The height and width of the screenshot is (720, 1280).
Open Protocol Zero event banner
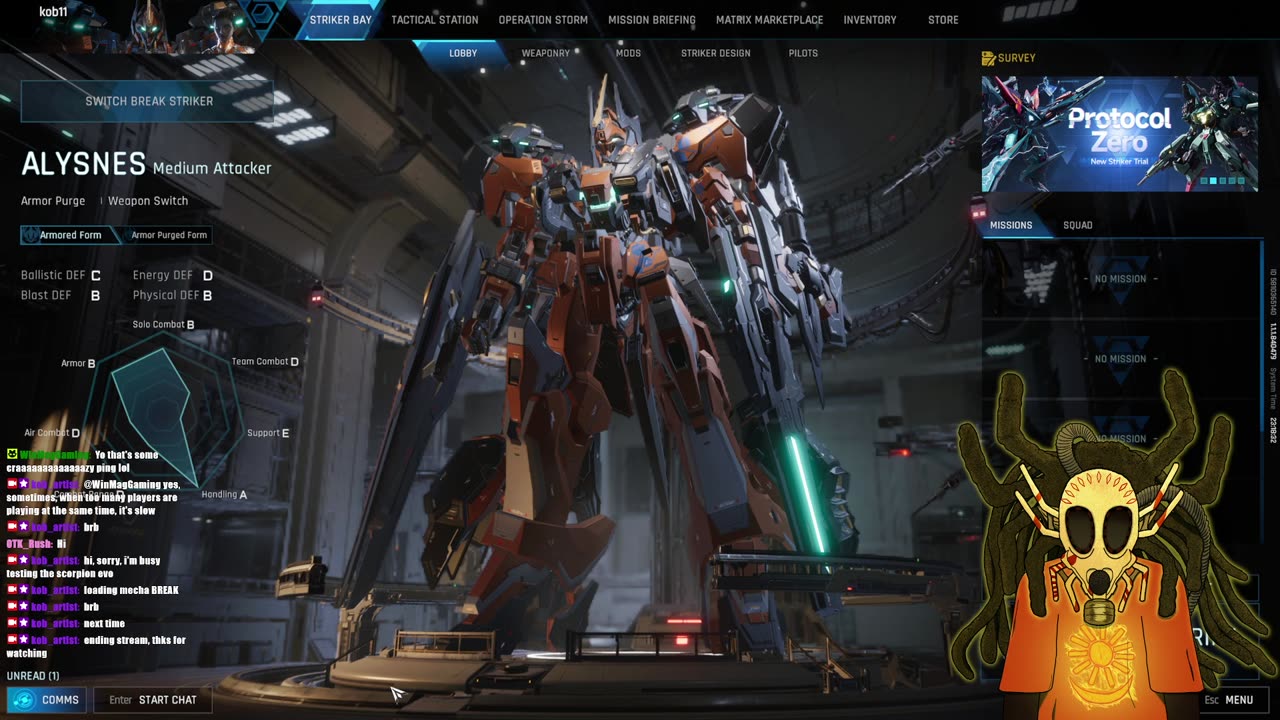coord(1120,134)
